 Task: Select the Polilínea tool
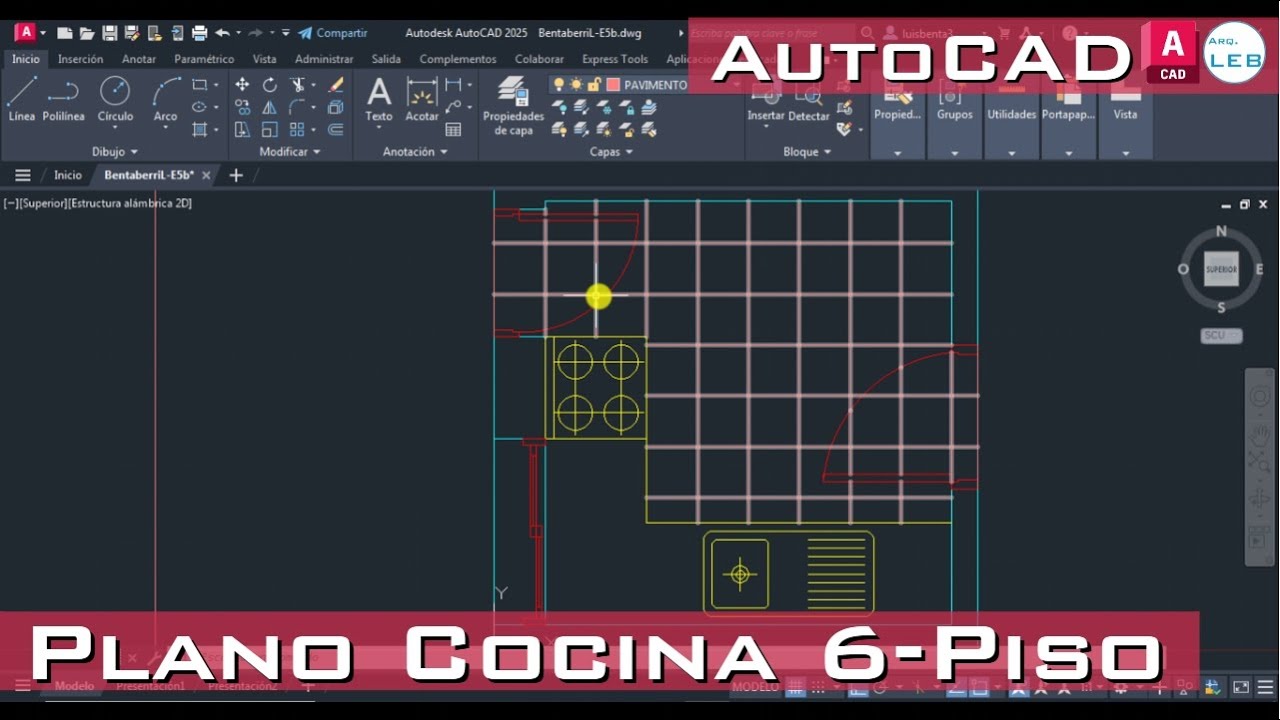(63, 99)
